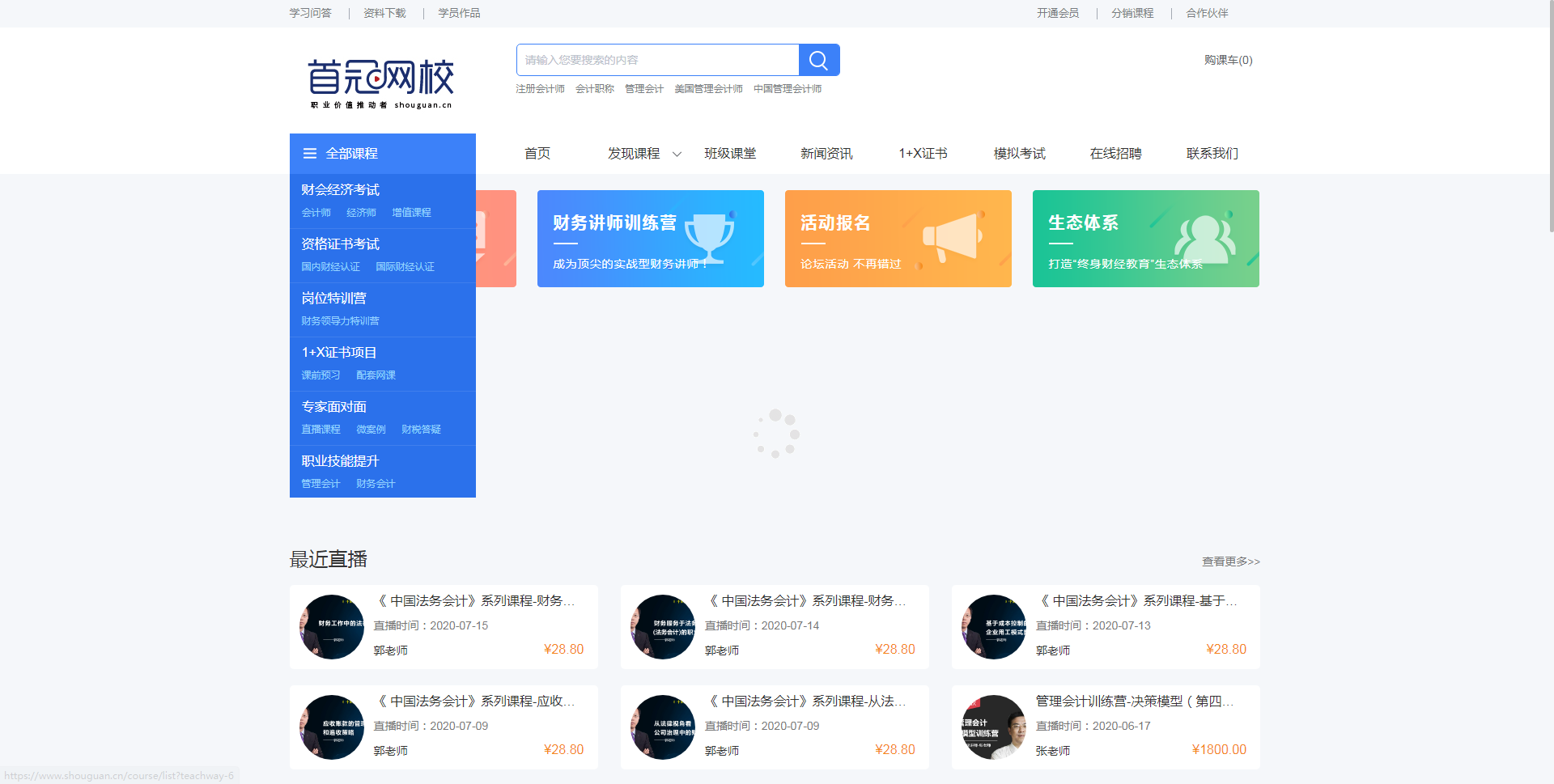Select 会计师 subcategory
The width and height of the screenshot is (1554, 784).
click(x=316, y=213)
